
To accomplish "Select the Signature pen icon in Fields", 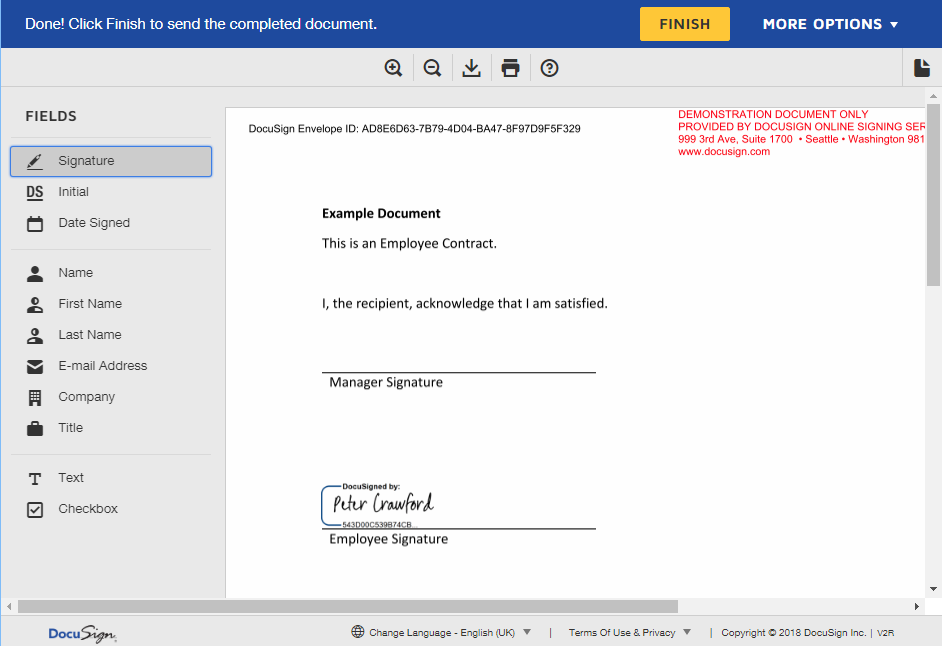I will 35,161.
